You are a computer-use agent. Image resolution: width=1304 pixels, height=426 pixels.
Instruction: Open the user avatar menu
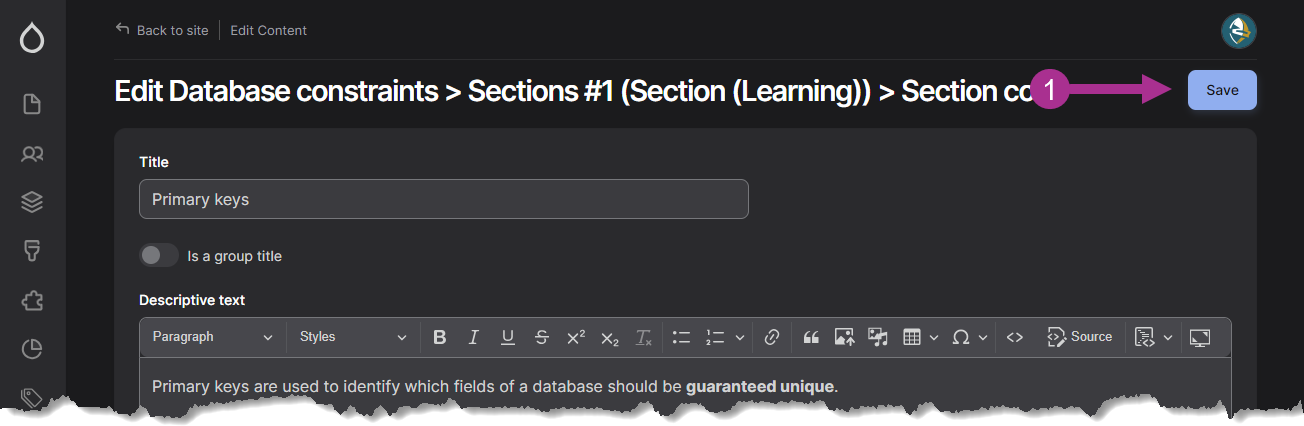coord(1238,31)
